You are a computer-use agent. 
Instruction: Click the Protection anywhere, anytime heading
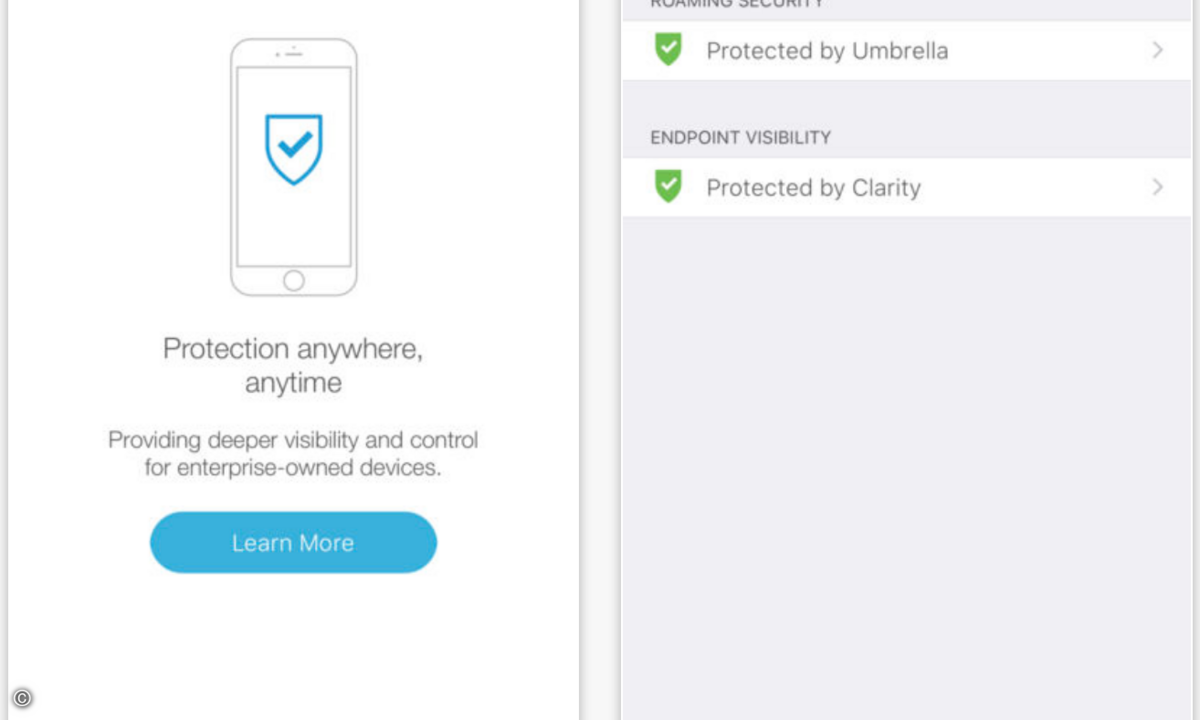[x=293, y=365]
